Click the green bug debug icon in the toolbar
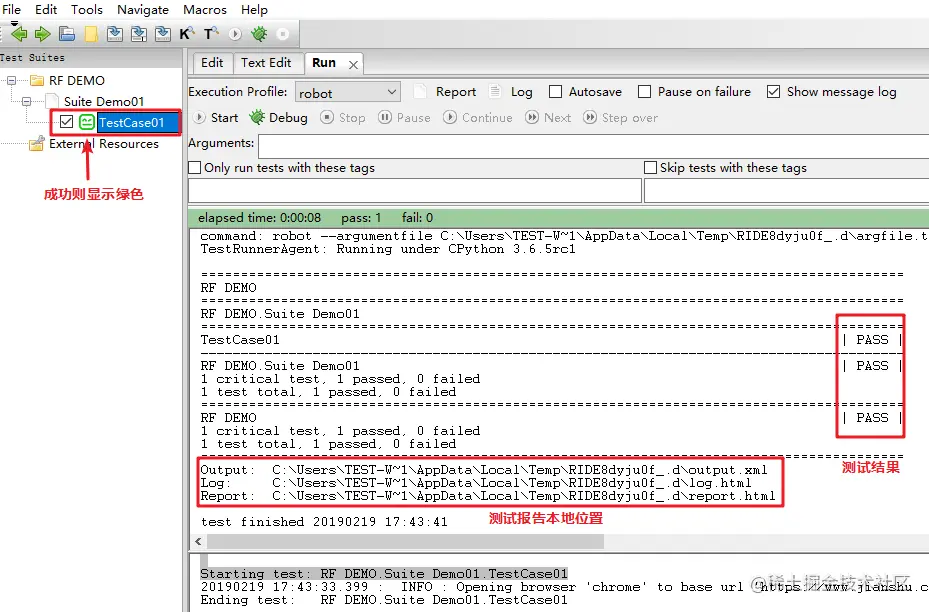This screenshot has height=612, width=929. pyautogui.click(x=259, y=34)
